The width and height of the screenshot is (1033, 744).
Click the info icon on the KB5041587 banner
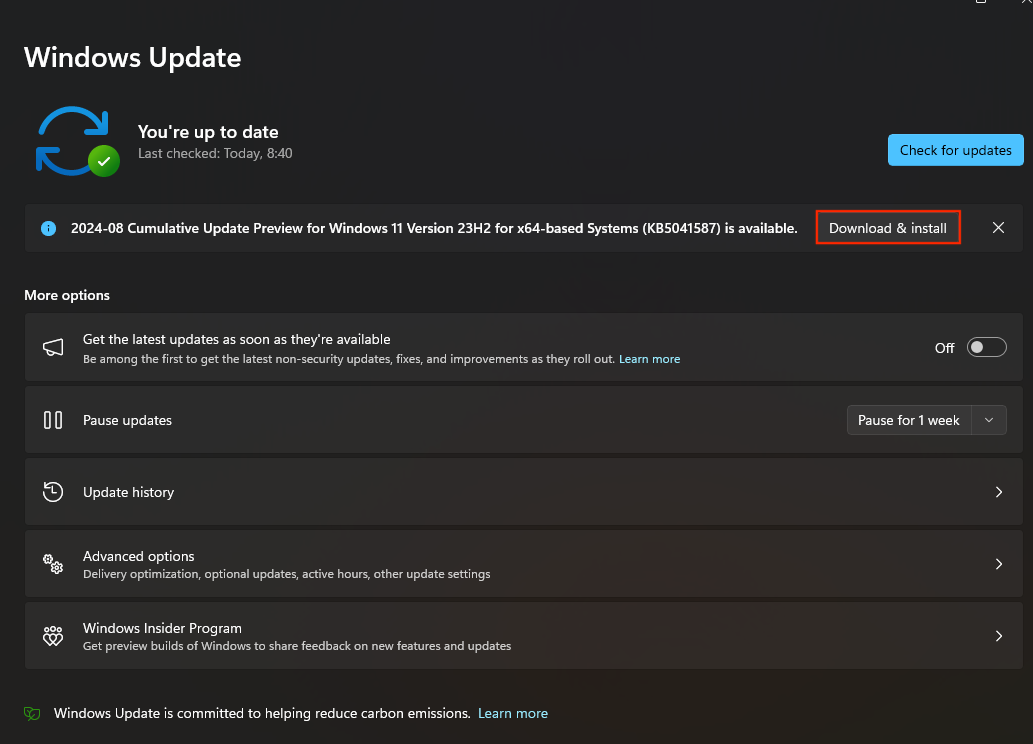[48, 228]
